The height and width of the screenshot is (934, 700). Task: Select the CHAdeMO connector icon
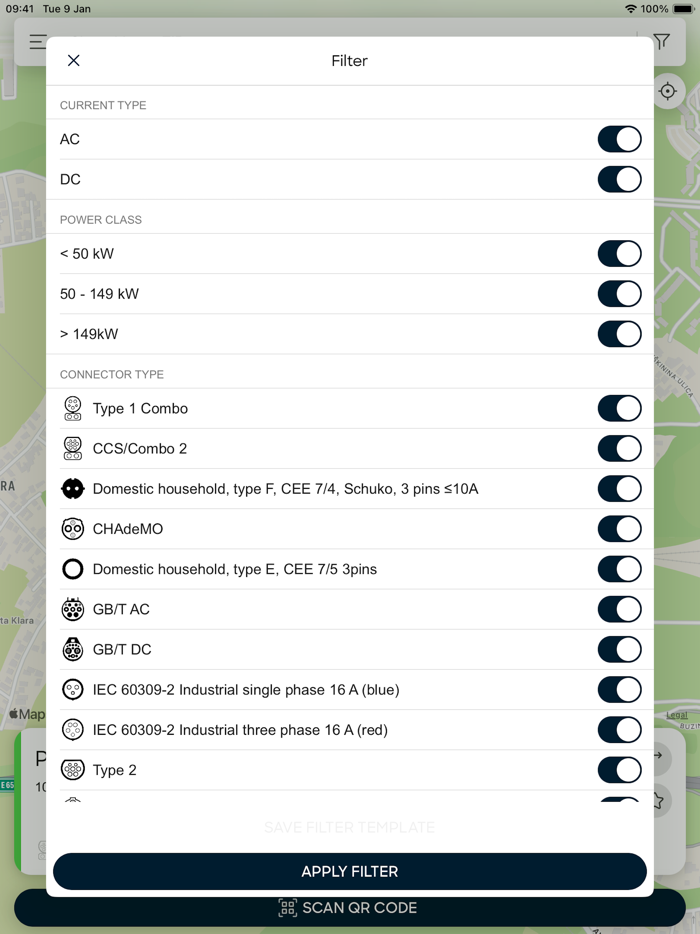[x=72, y=528]
